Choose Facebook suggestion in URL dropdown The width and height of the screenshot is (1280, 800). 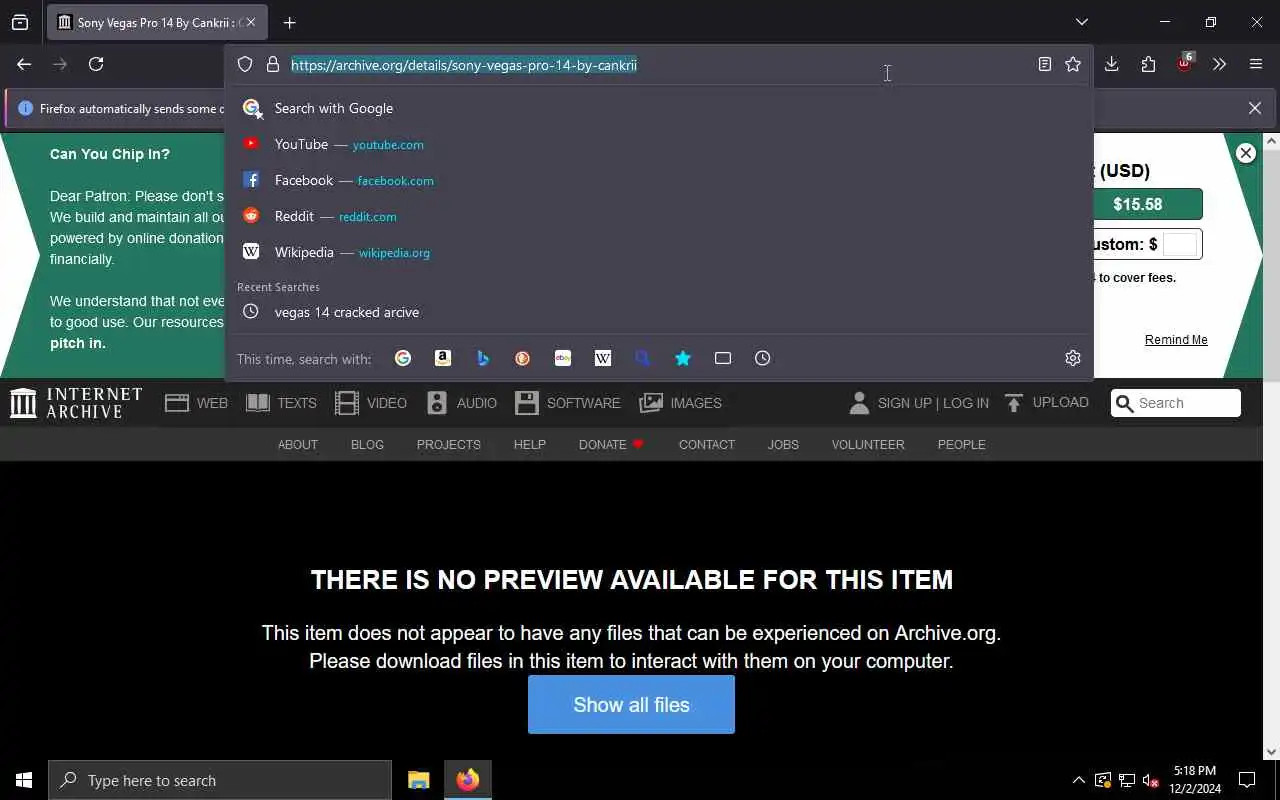659,180
